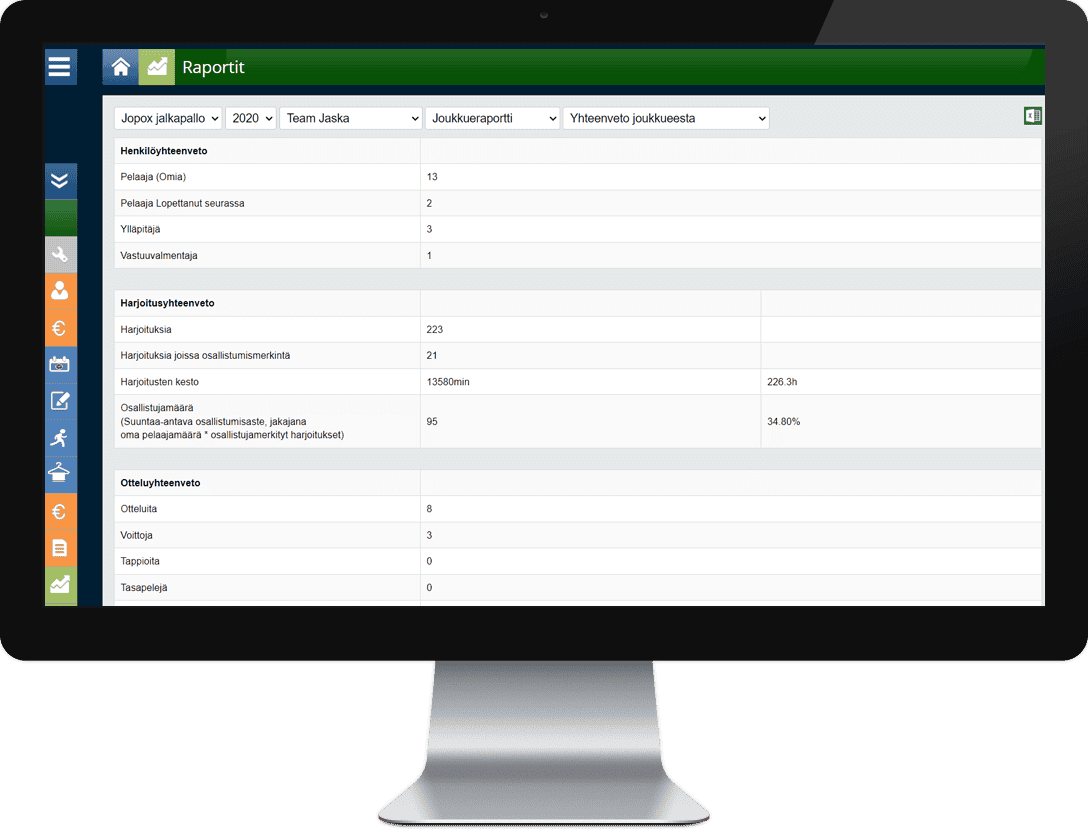The height and width of the screenshot is (829, 1088).
Task: Click the Harjoitusten kesto table row
Action: 577,382
